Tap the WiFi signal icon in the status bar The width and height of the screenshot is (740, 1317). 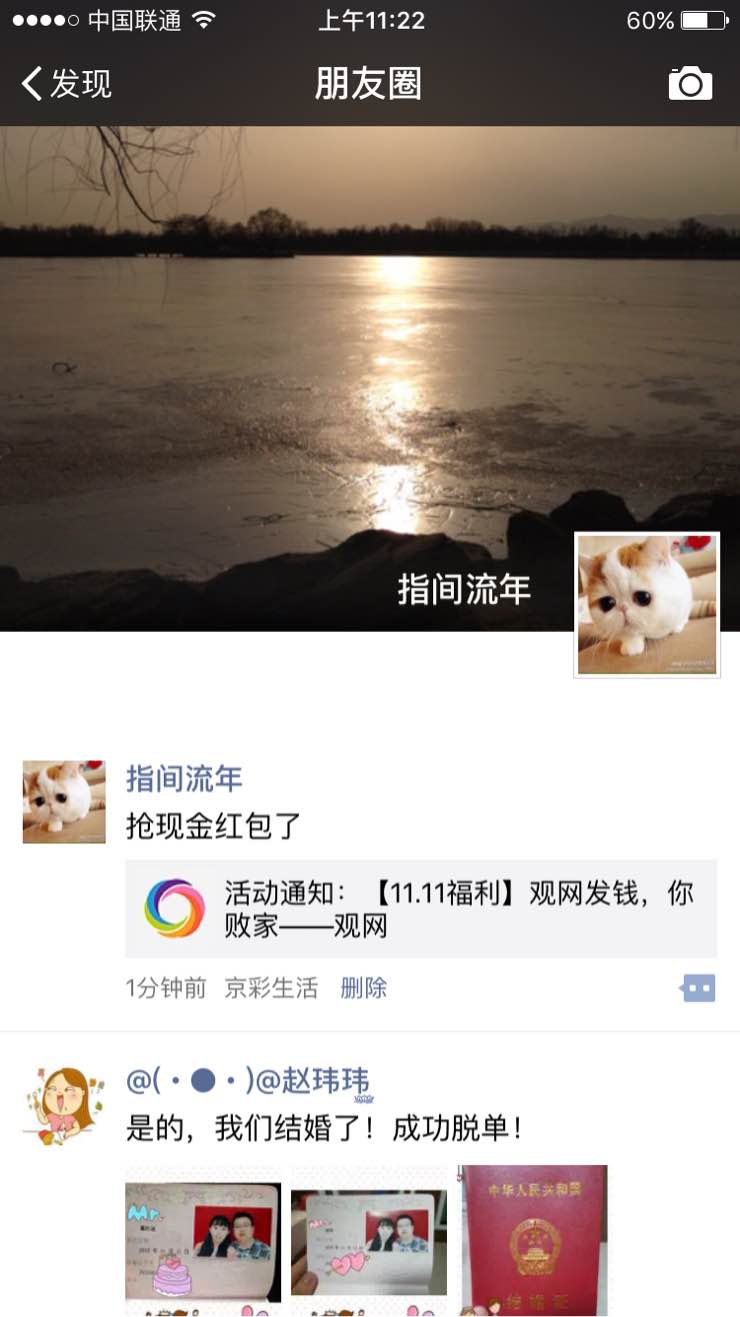coord(204,20)
